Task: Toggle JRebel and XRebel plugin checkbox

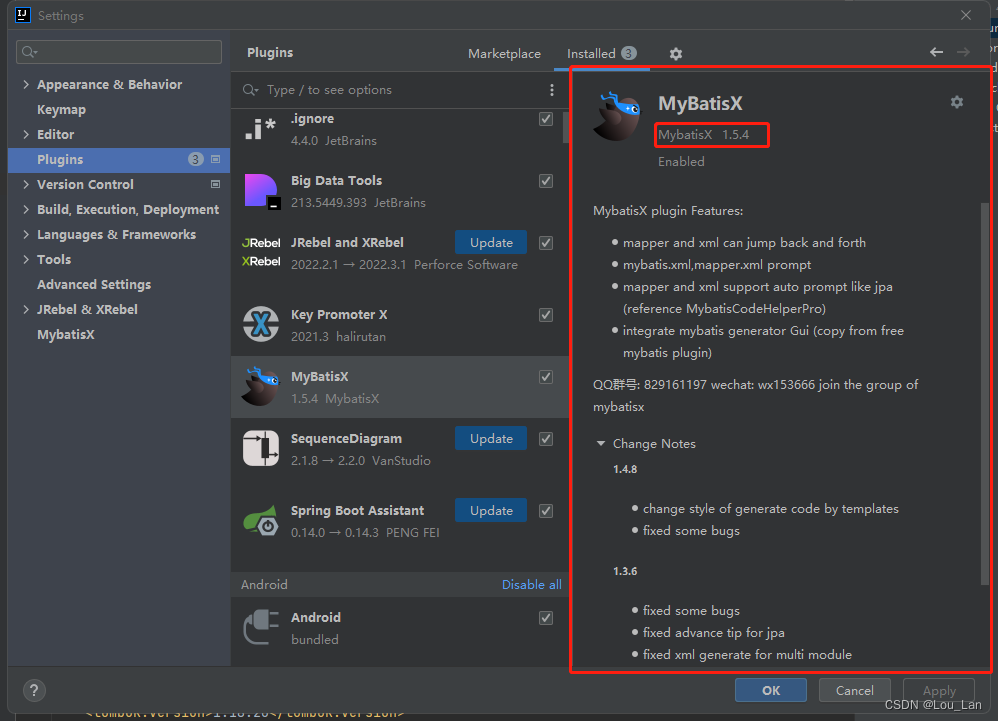Action: pyautogui.click(x=545, y=242)
